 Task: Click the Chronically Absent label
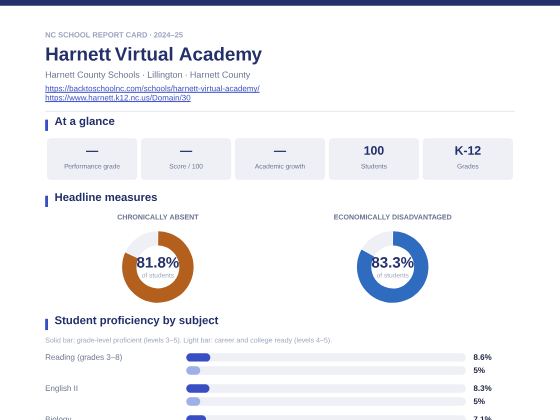pyautogui.click(x=158, y=217)
